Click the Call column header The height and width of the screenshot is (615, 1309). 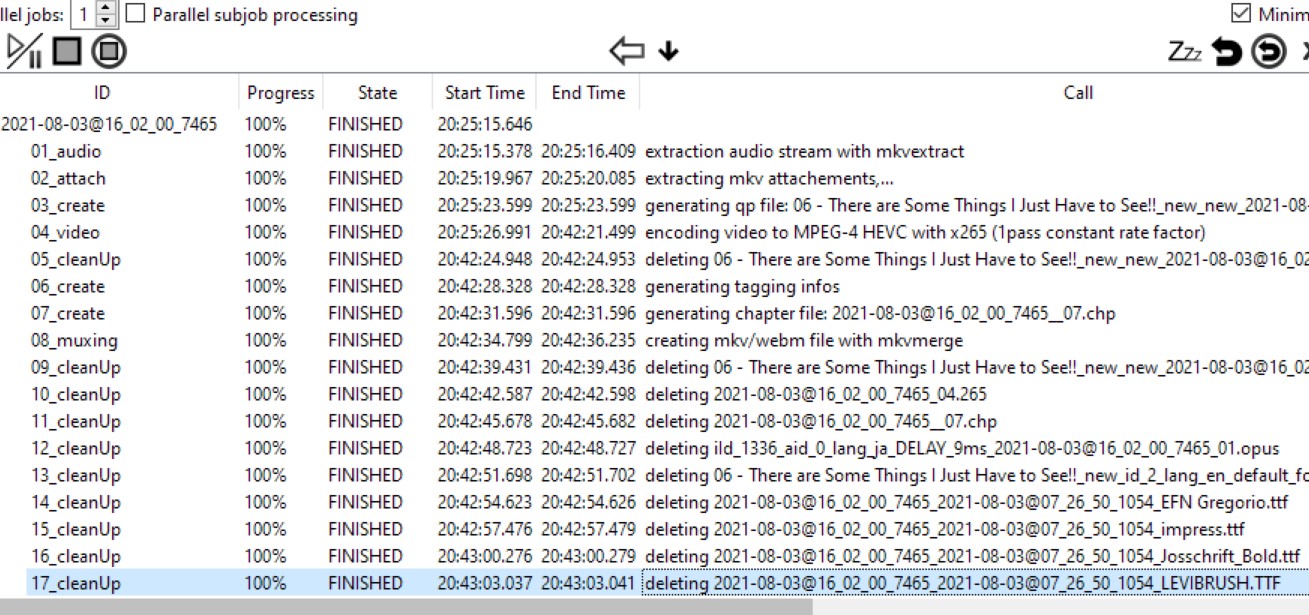pos(1077,93)
